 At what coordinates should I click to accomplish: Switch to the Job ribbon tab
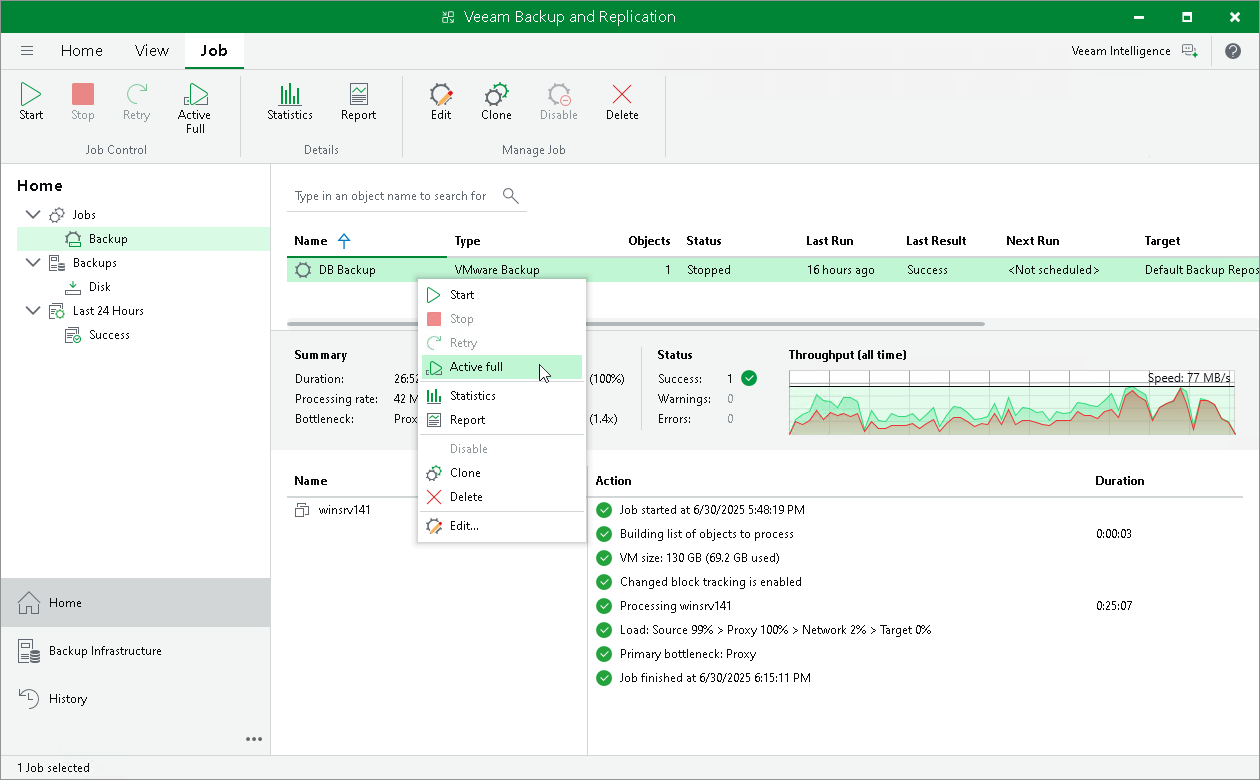(x=214, y=51)
